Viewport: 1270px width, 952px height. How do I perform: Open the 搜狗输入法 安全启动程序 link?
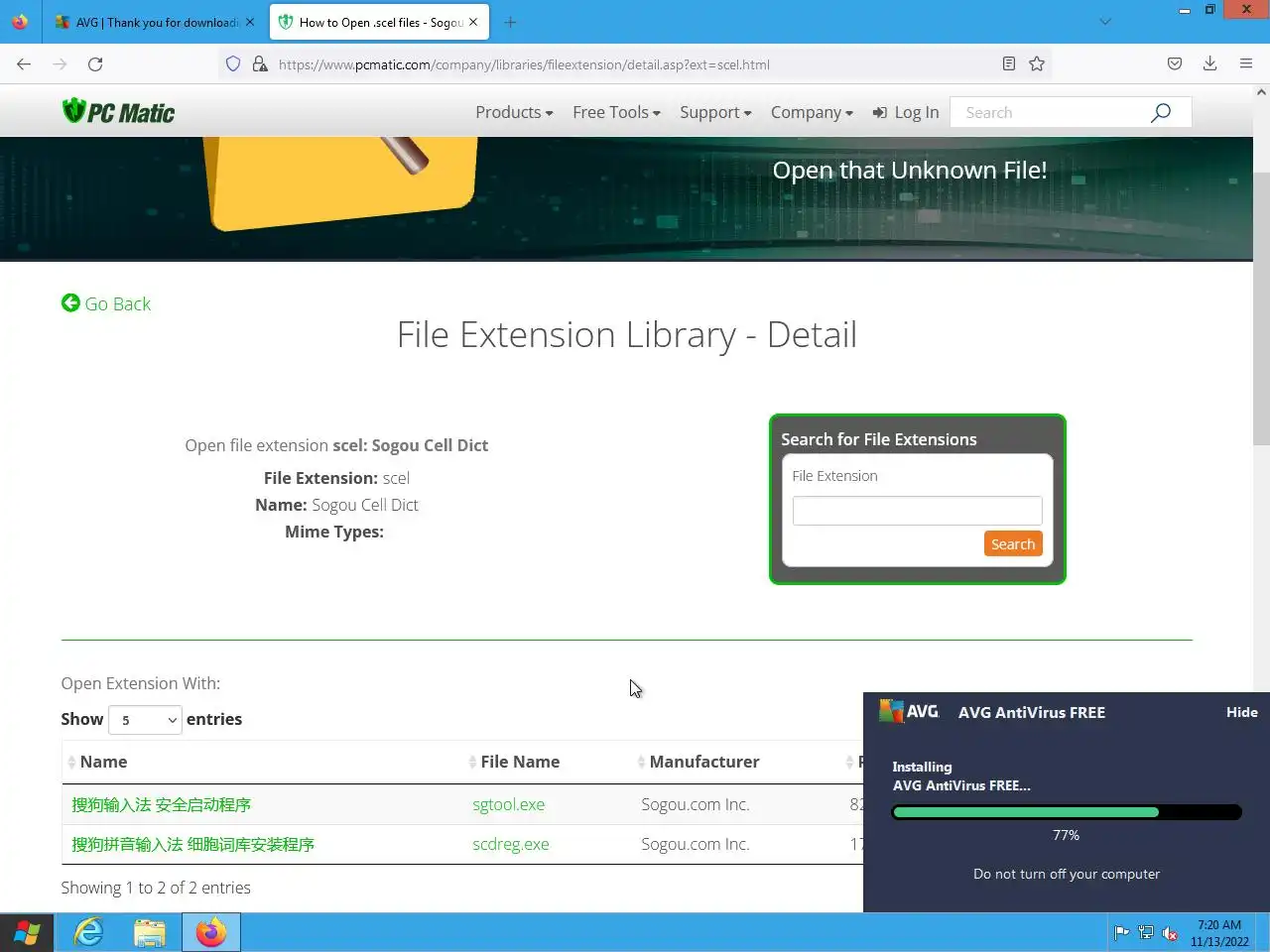coord(161,804)
